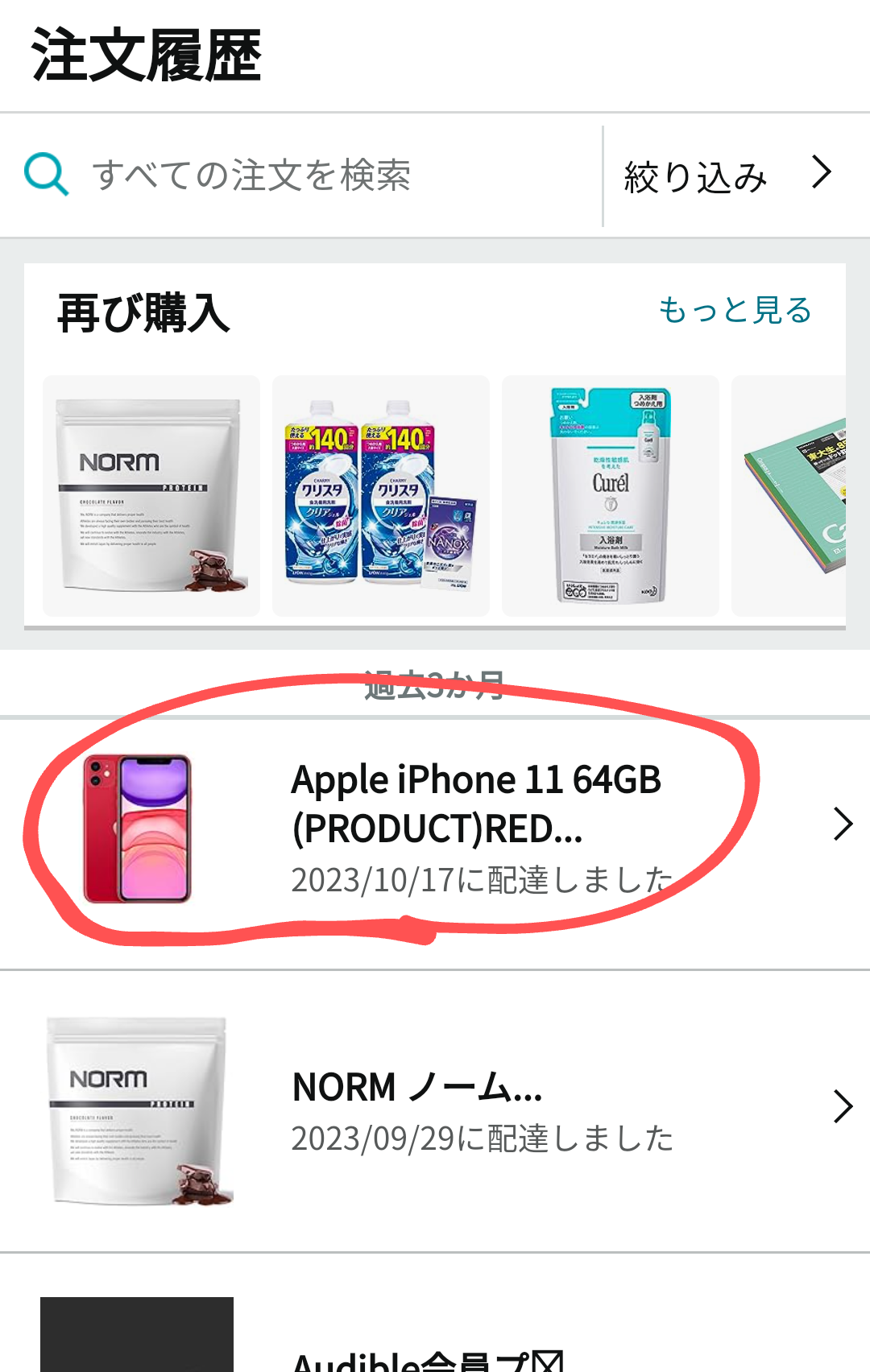The image size is (870, 1372).
Task: Select the クリスタ dishwasher gel thumbnail
Action: [381, 496]
